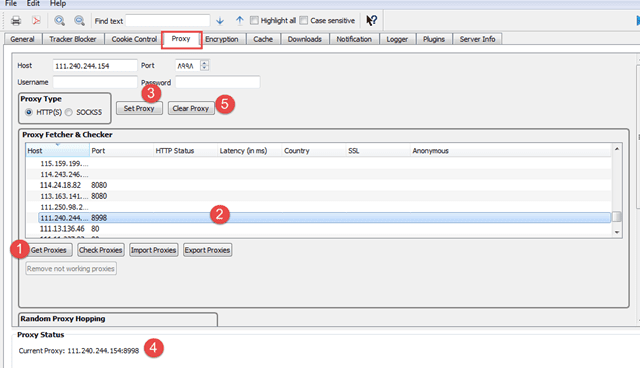Viewport: 640px width, 368px height.
Task: Sort by the Country column header
Action: [314, 151]
